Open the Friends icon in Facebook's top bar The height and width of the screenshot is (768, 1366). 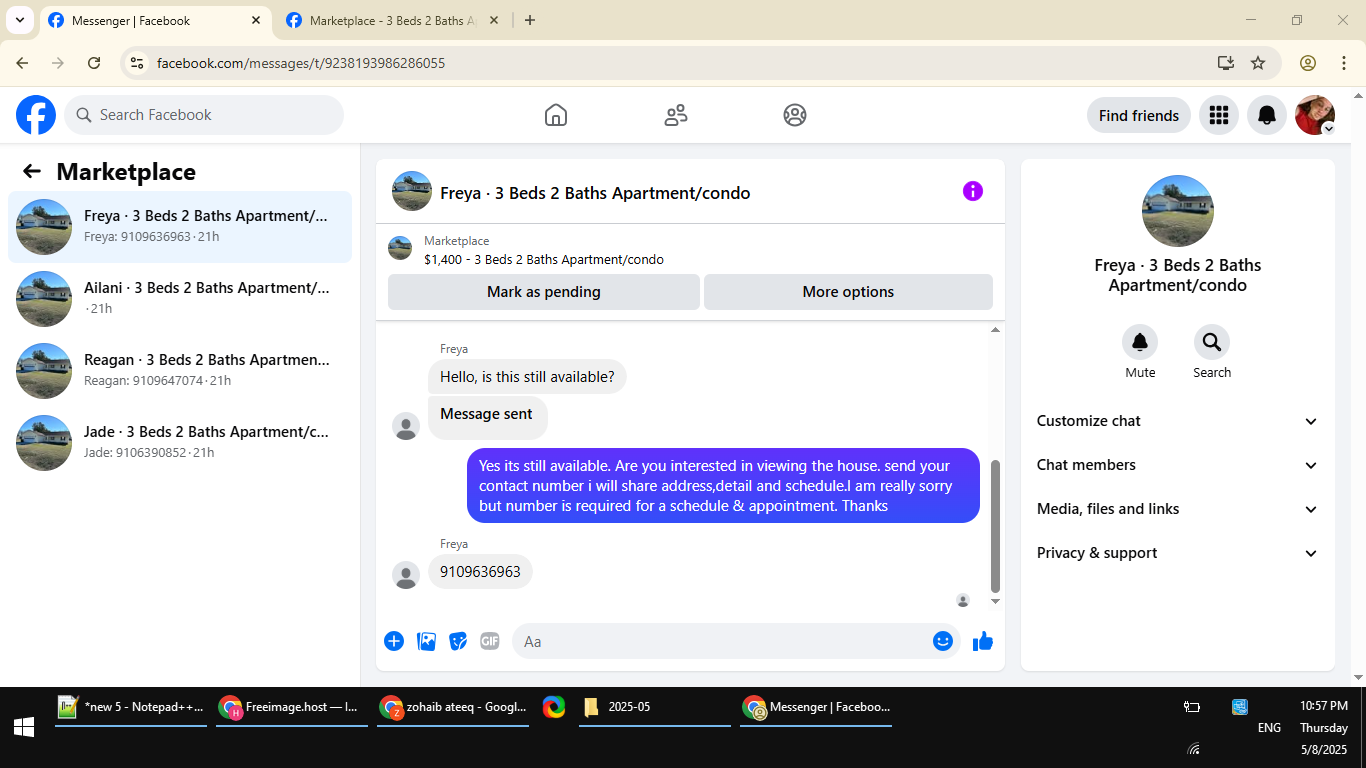click(676, 115)
